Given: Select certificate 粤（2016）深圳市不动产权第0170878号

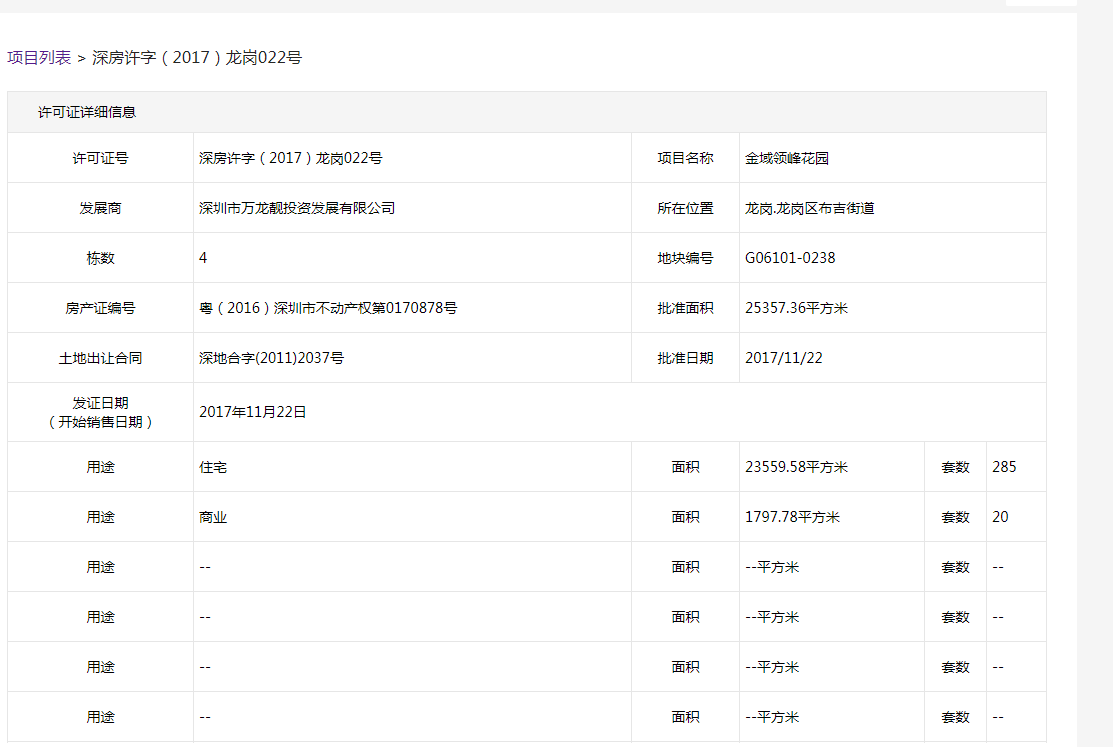Looking at the screenshot, I should (328, 308).
